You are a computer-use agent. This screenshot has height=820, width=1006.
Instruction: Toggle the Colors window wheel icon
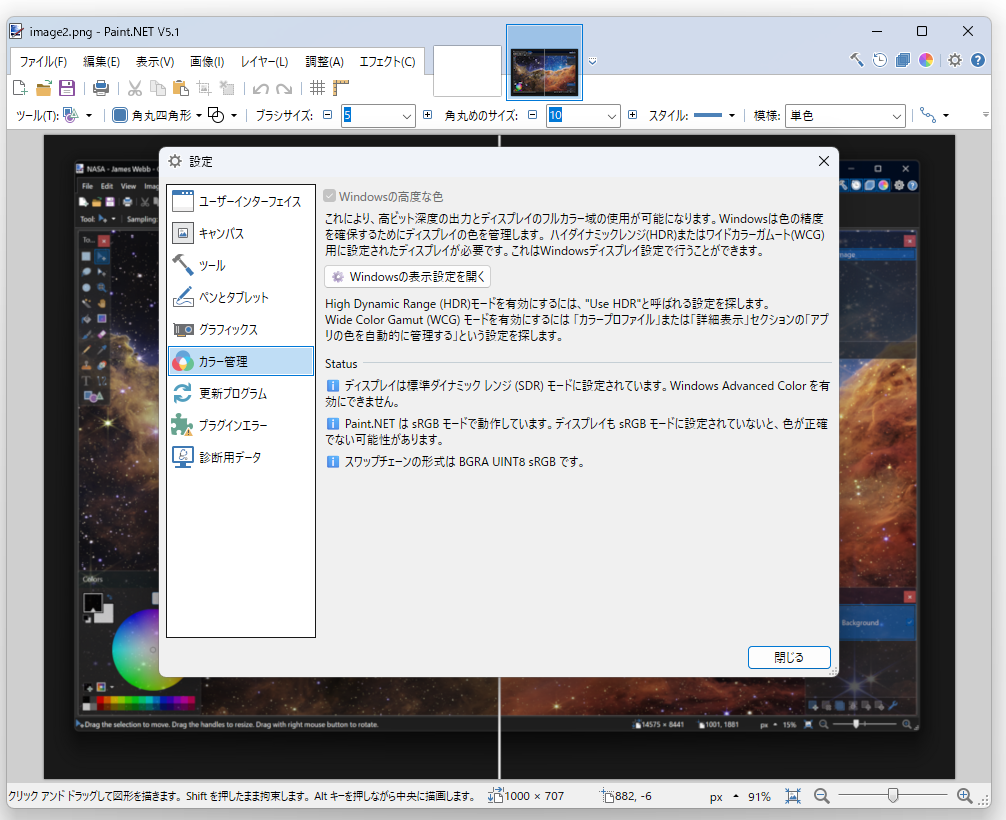pos(926,60)
